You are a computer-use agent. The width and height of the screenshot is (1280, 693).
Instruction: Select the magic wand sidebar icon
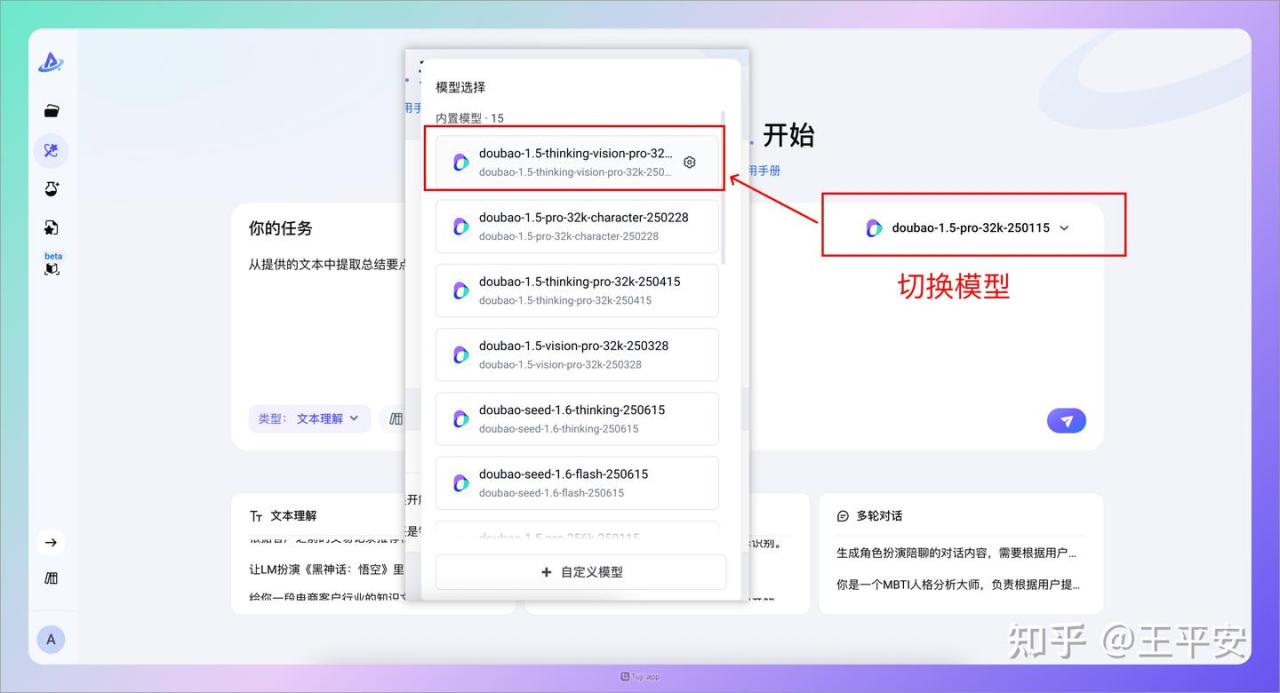pos(51,150)
